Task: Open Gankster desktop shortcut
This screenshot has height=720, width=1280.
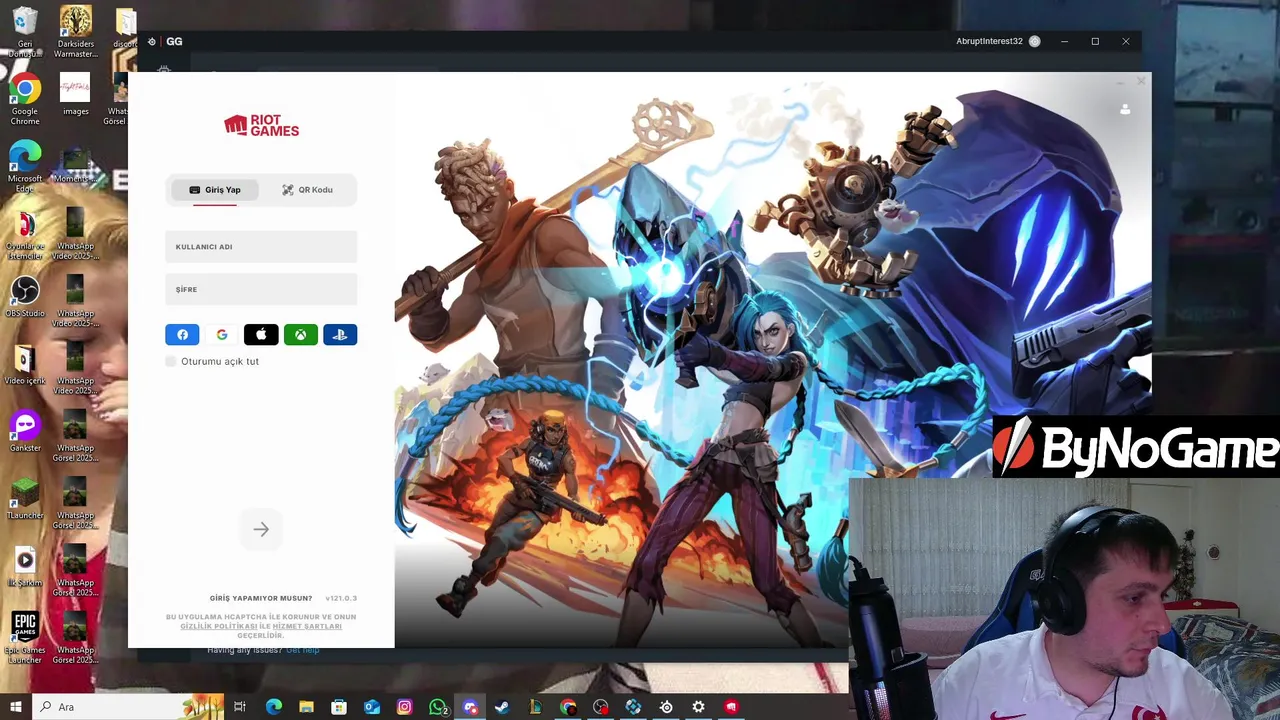Action: click(25, 432)
